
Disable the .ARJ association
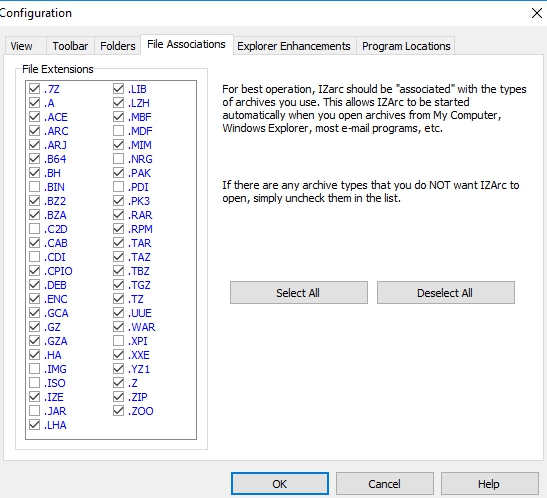[x=35, y=145]
